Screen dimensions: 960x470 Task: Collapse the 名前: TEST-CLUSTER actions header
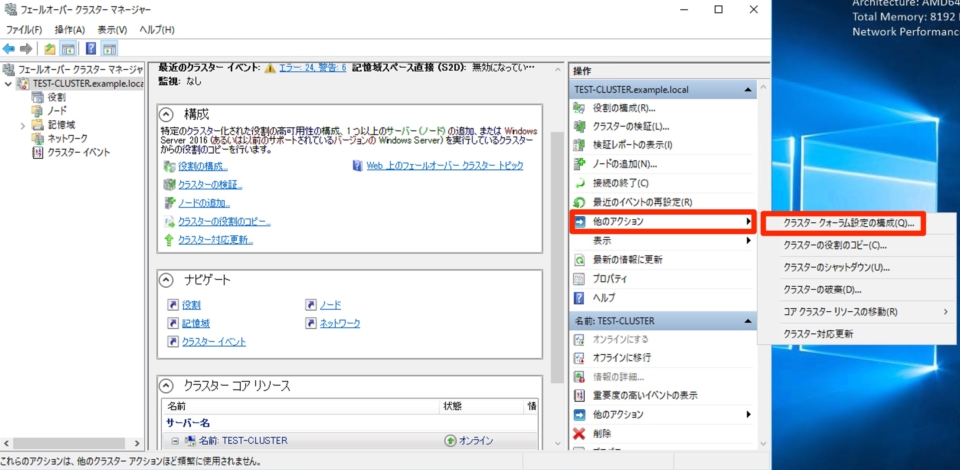click(x=747, y=321)
